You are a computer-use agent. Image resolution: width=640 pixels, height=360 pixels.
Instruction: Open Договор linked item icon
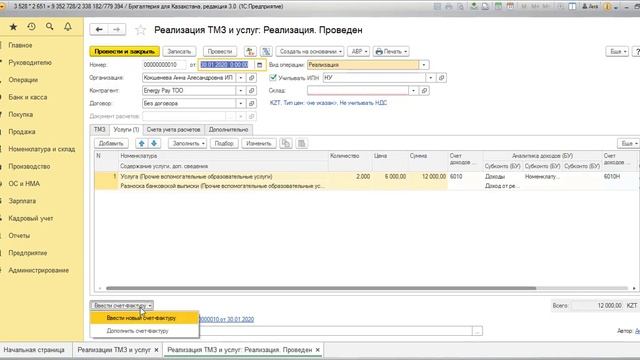pos(252,104)
